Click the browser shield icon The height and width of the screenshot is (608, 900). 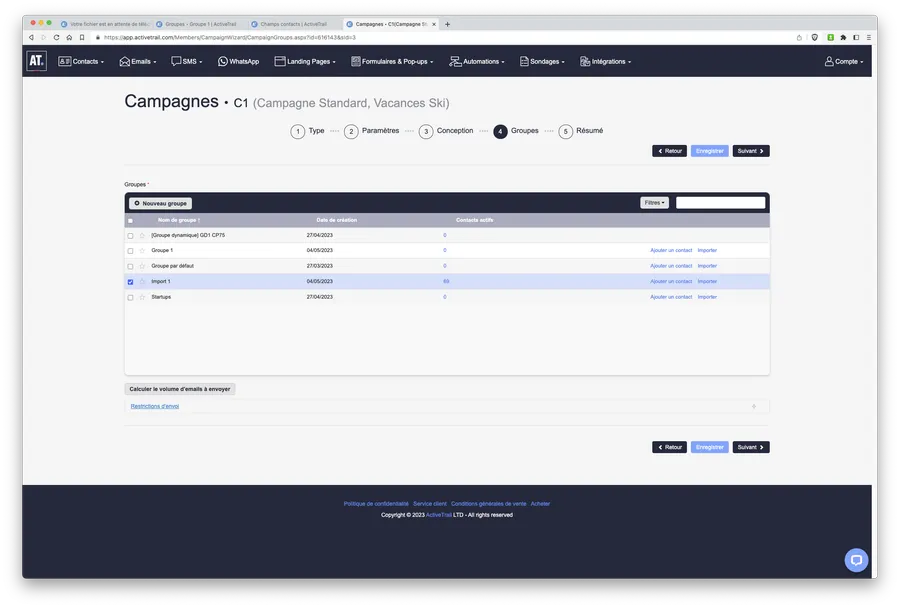[x=814, y=37]
